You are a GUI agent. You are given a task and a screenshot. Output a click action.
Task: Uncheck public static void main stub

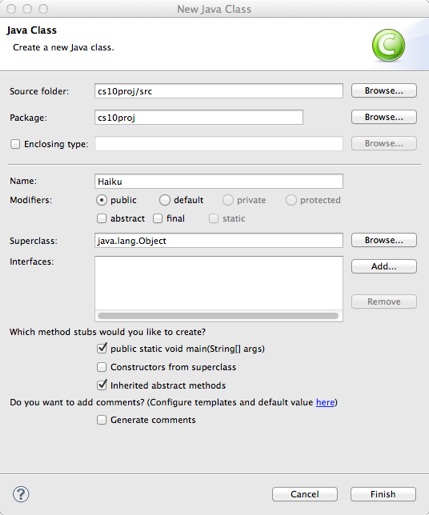click(102, 348)
